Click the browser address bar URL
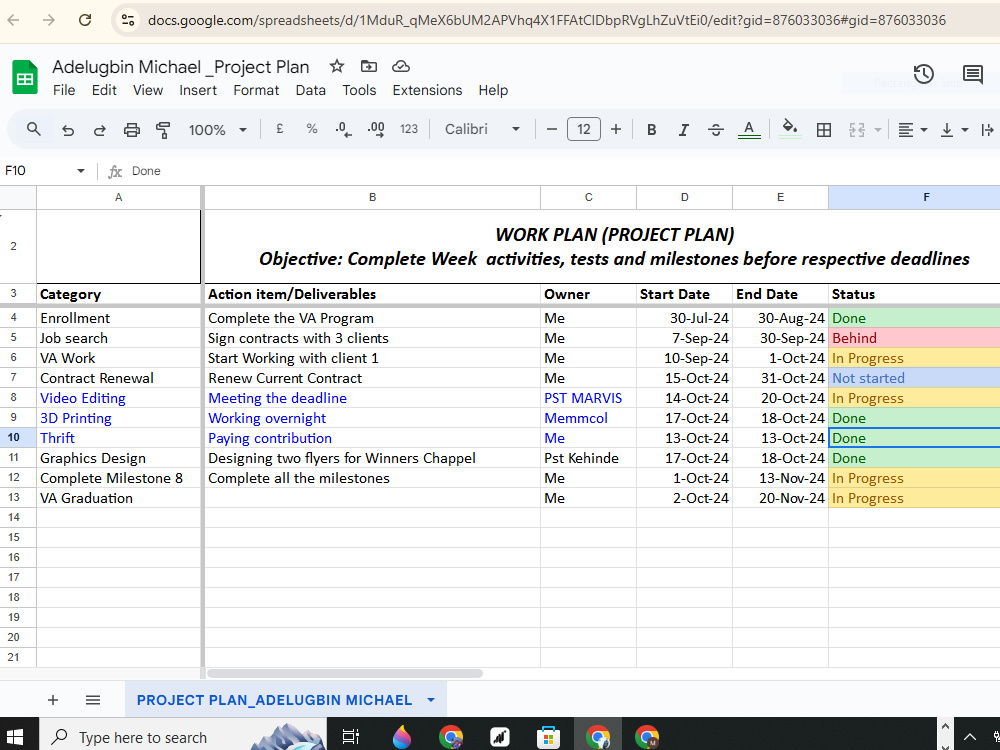 pos(547,20)
